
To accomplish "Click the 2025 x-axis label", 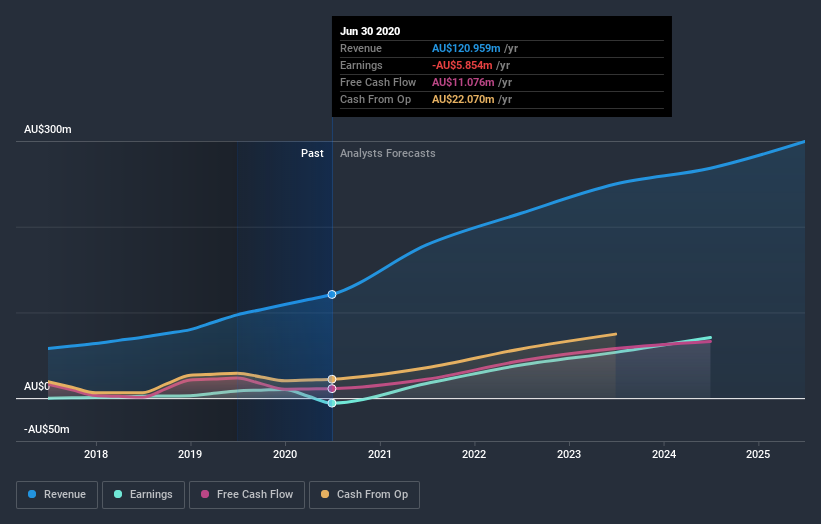I will (x=758, y=454).
